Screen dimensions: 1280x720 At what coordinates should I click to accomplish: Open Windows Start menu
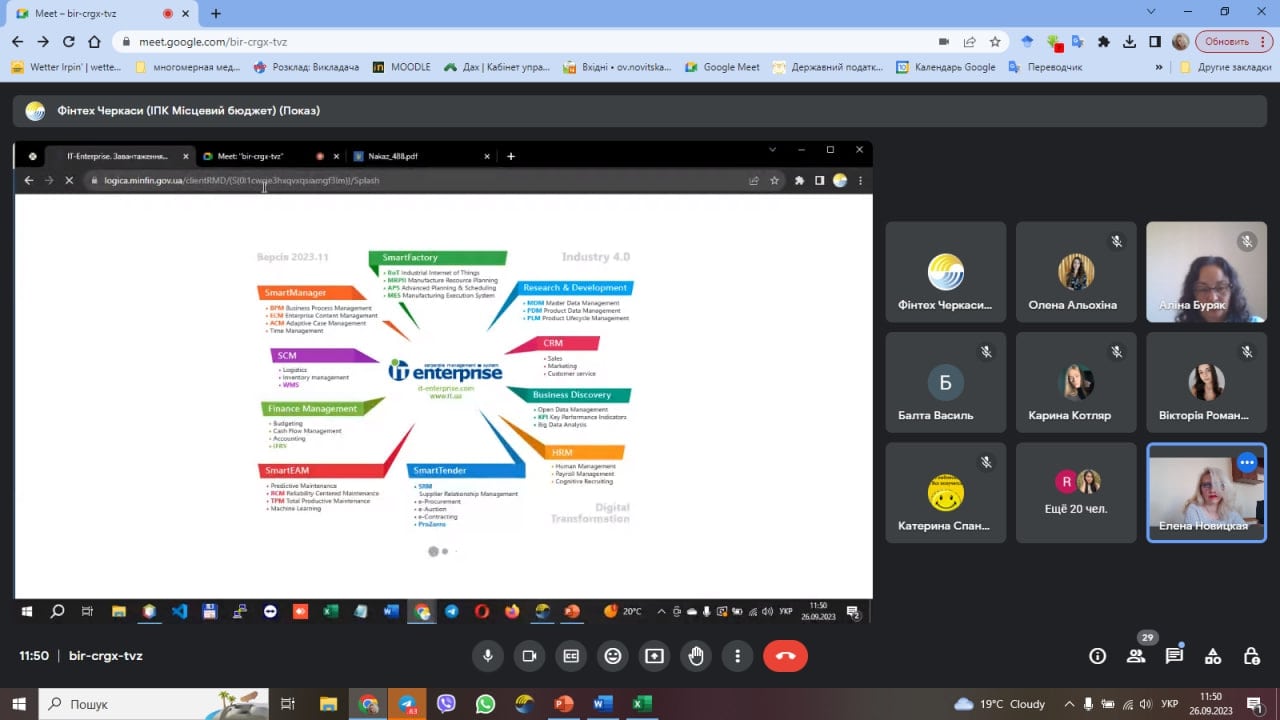(x=18, y=704)
